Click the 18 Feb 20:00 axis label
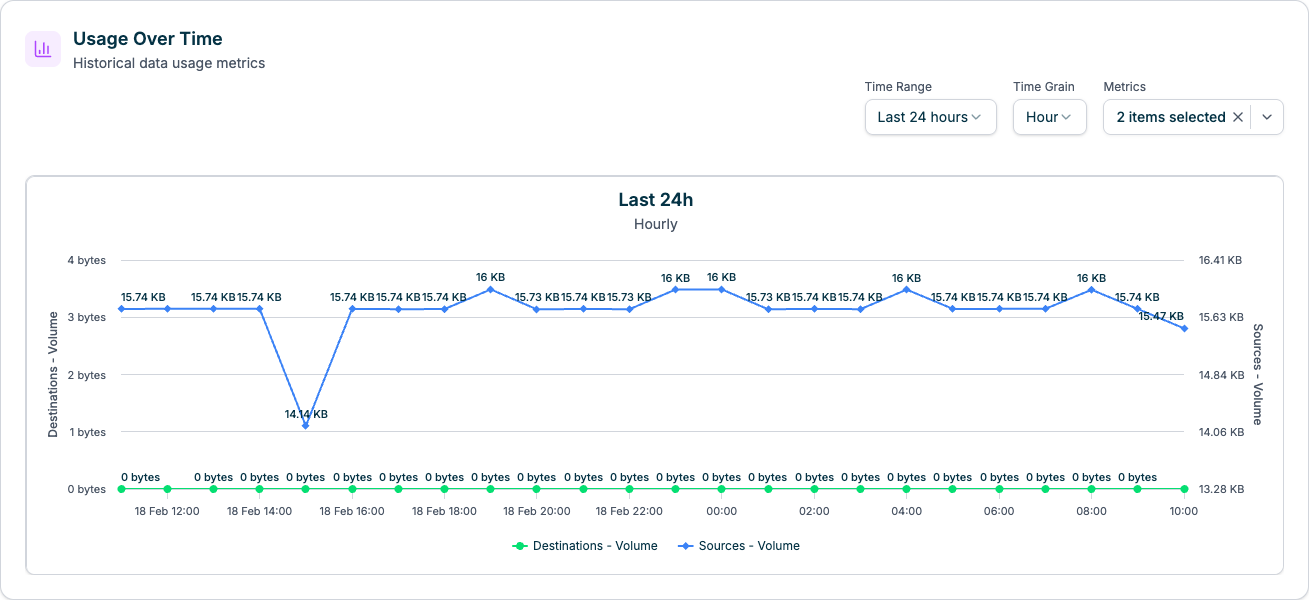 point(535,511)
